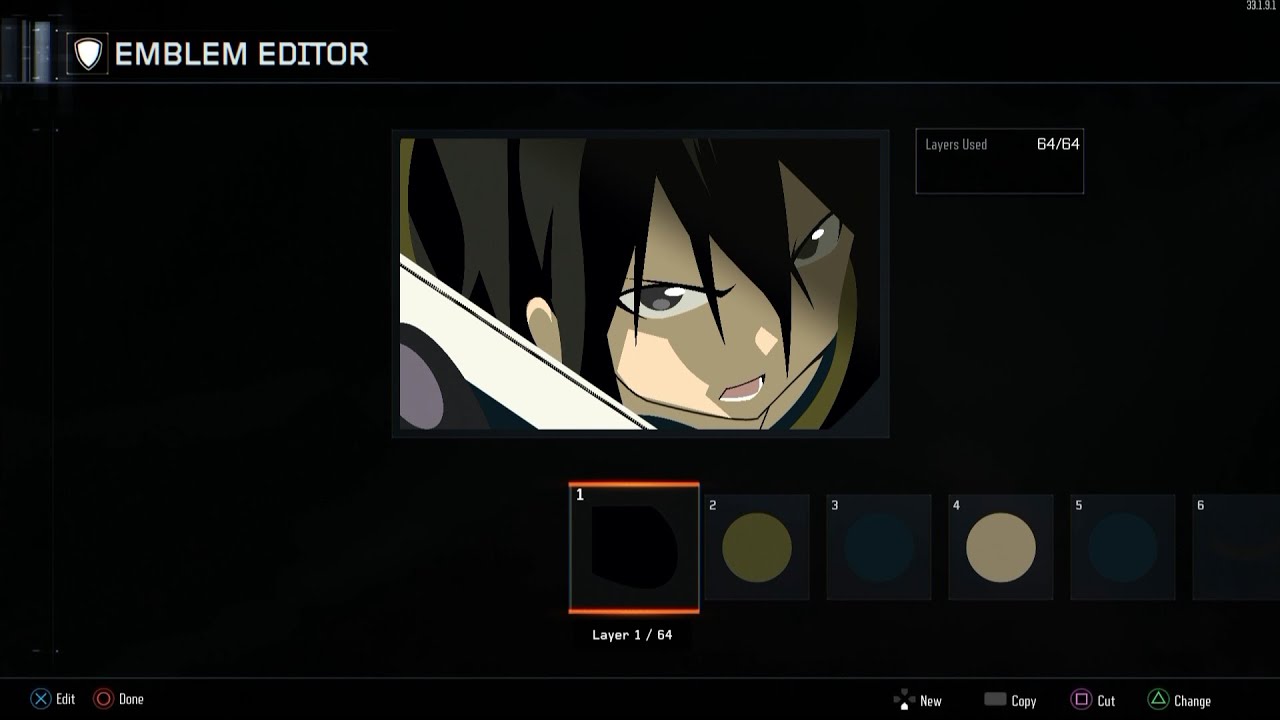The image size is (1280, 720).
Task: Select layer 5 dark blue circle thumbnail
Action: (x=1123, y=547)
